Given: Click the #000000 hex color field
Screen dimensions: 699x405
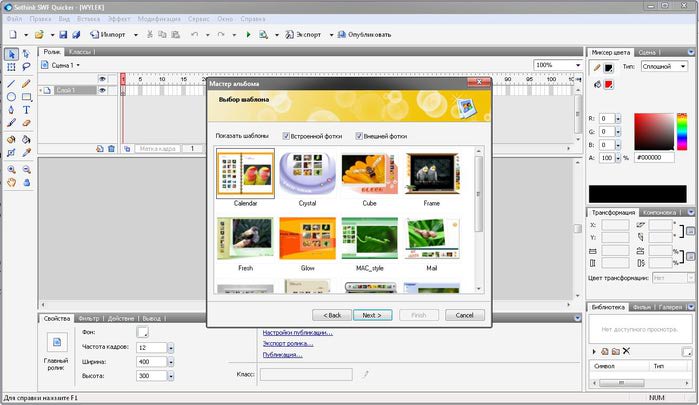Looking at the screenshot, I should pyautogui.click(x=654, y=157).
